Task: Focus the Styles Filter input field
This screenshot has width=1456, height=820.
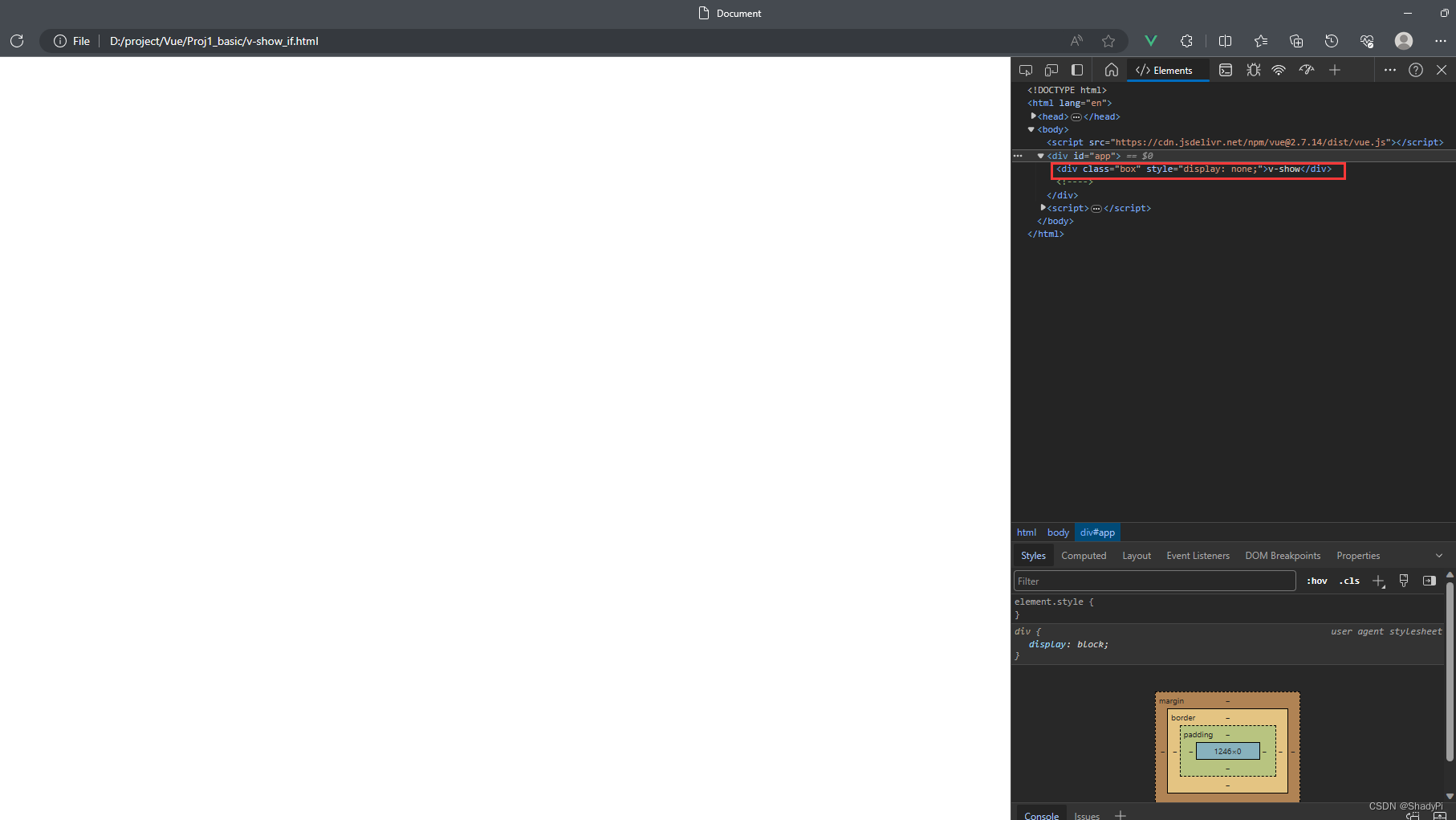Action: point(1155,581)
